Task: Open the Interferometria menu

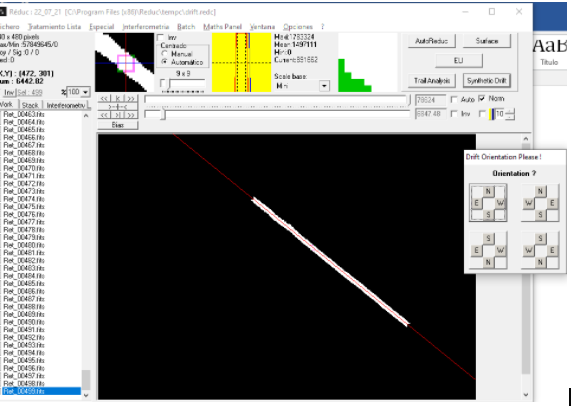Action: coord(145,27)
